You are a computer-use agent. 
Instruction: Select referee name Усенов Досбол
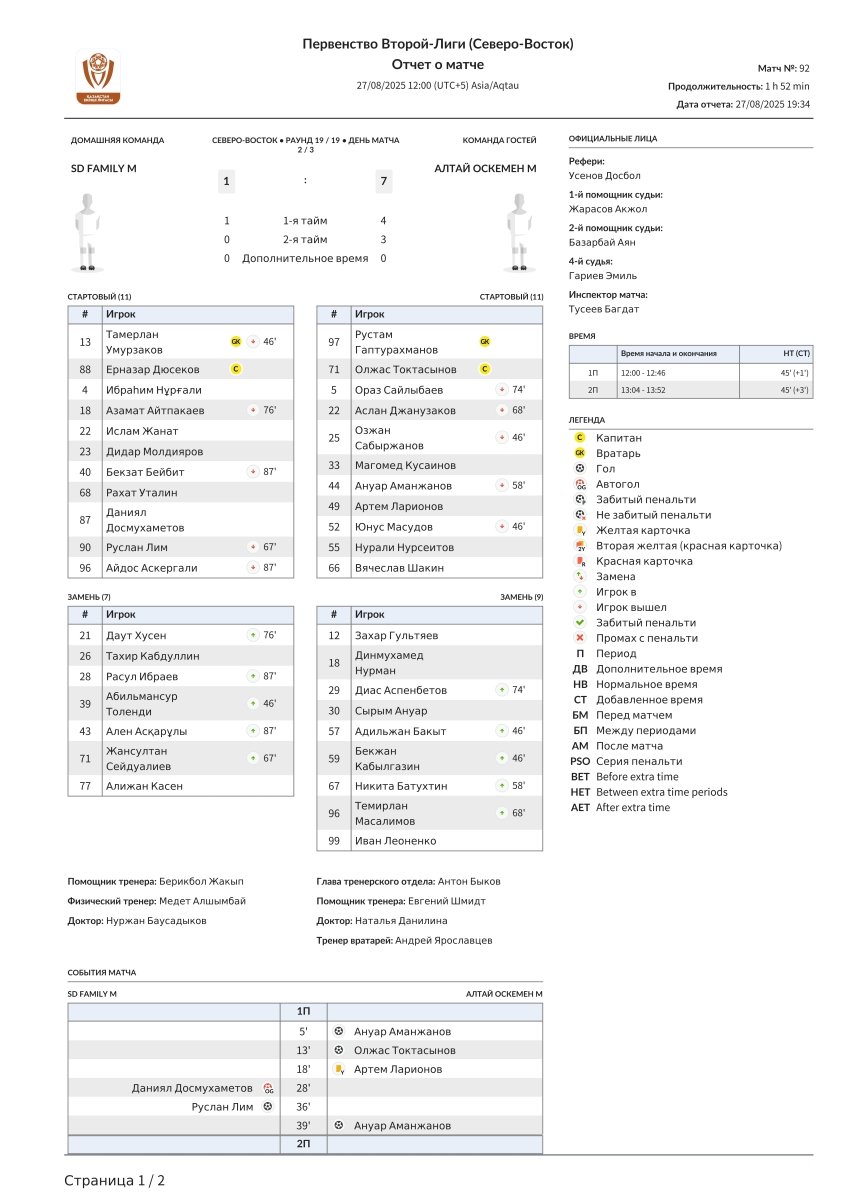point(606,176)
